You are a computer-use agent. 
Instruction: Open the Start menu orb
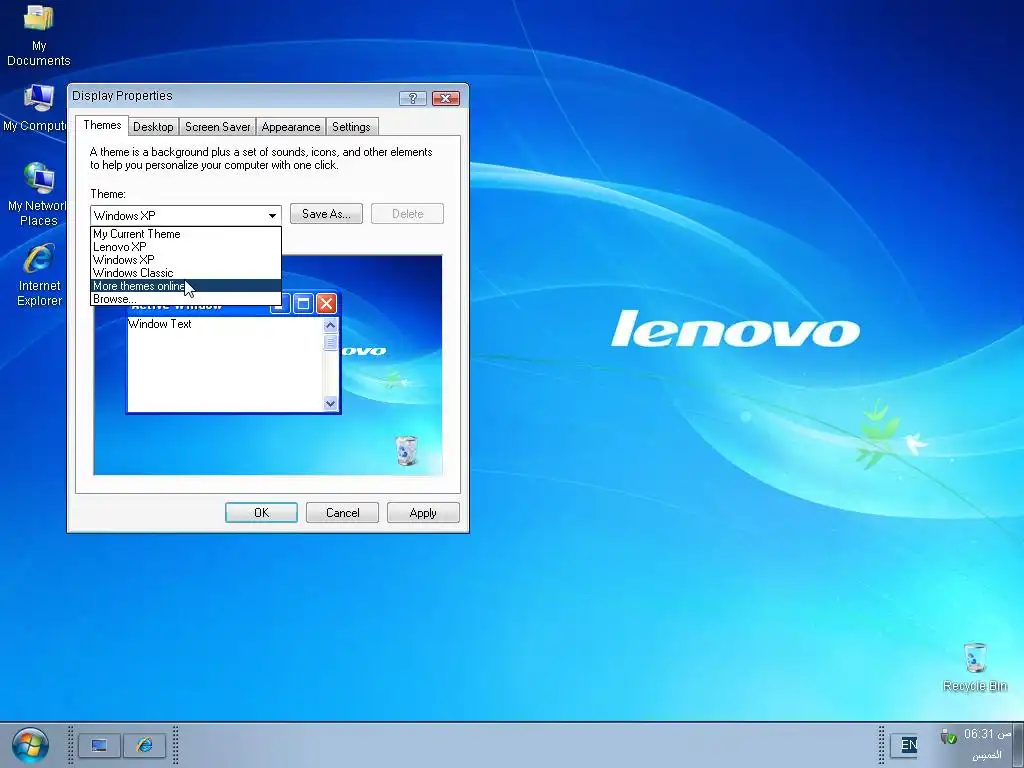pyautogui.click(x=30, y=745)
